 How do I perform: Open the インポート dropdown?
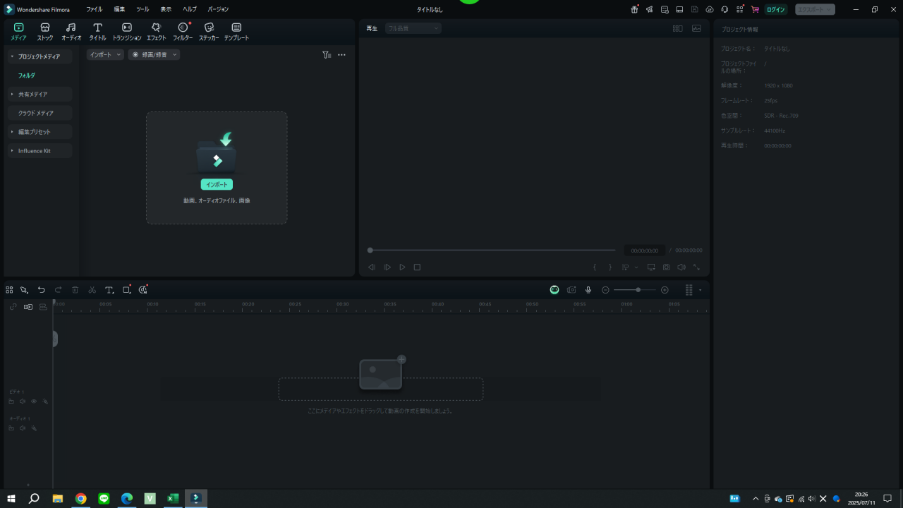pos(105,55)
